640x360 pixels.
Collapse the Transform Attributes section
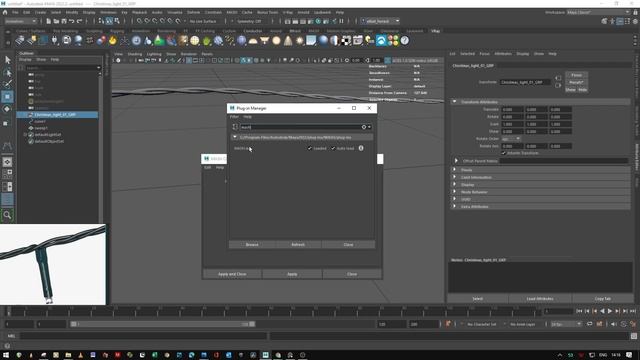pos(454,102)
